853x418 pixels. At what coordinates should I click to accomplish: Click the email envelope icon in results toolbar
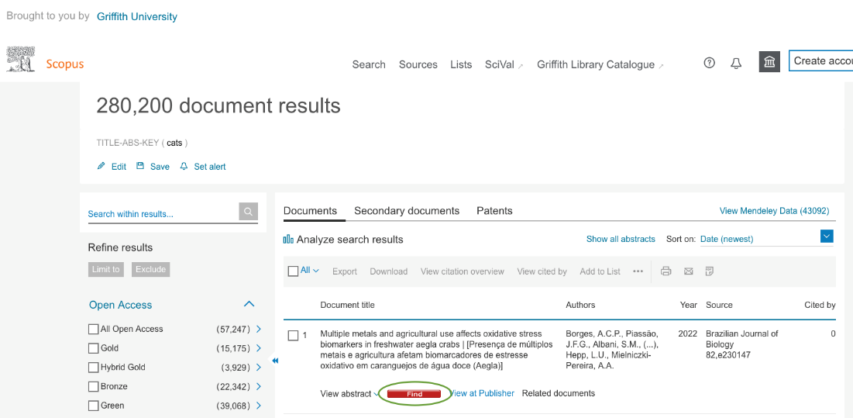(689, 271)
